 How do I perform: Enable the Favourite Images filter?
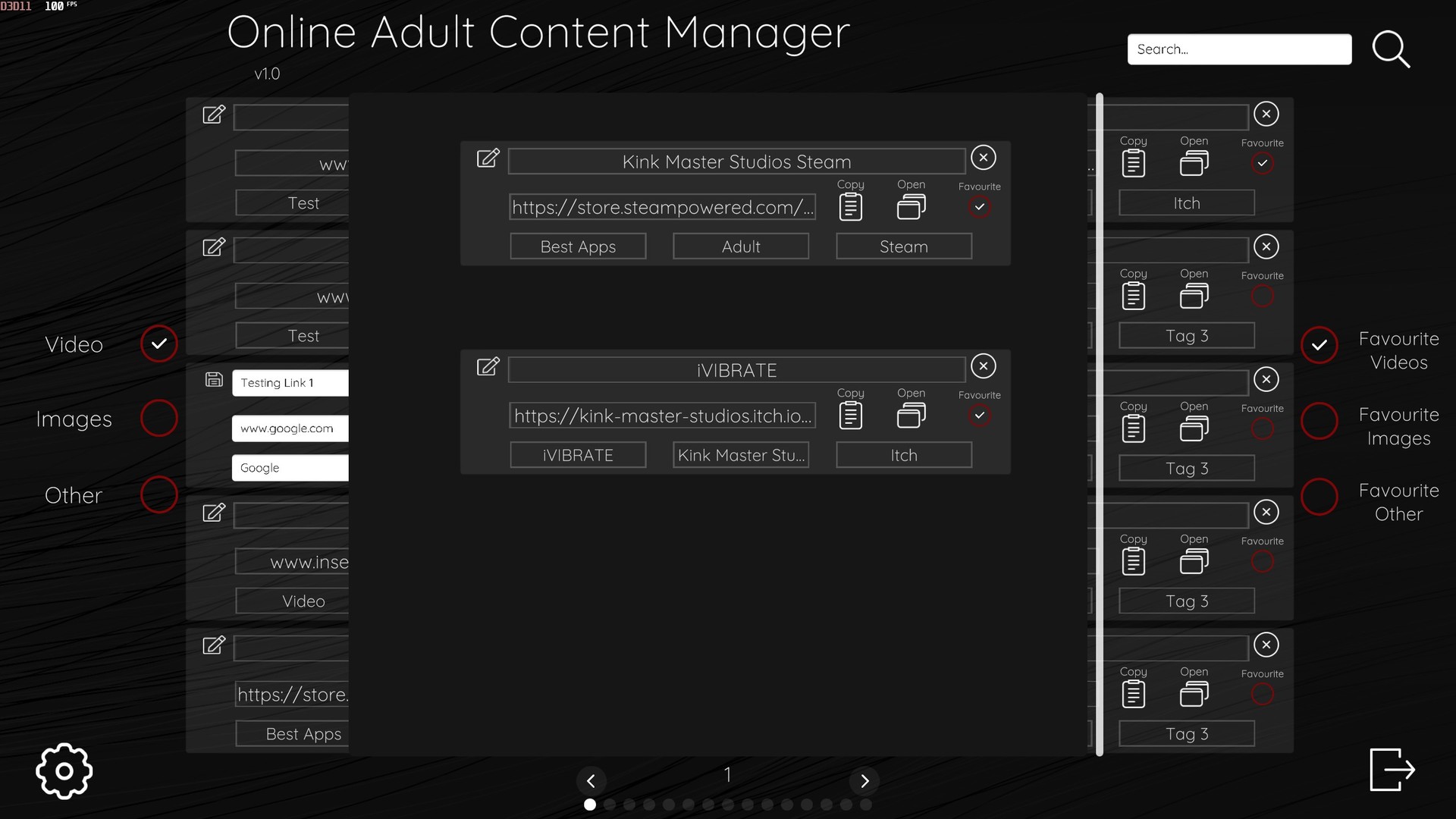pos(1319,421)
